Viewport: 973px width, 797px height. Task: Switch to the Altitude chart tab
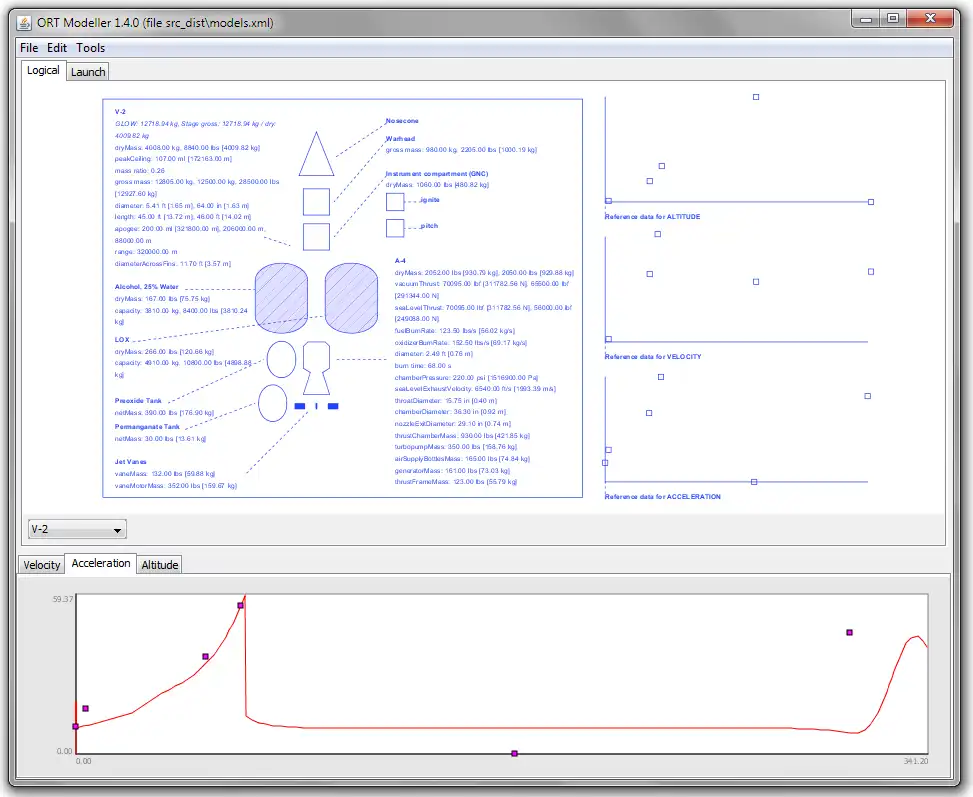(159, 565)
